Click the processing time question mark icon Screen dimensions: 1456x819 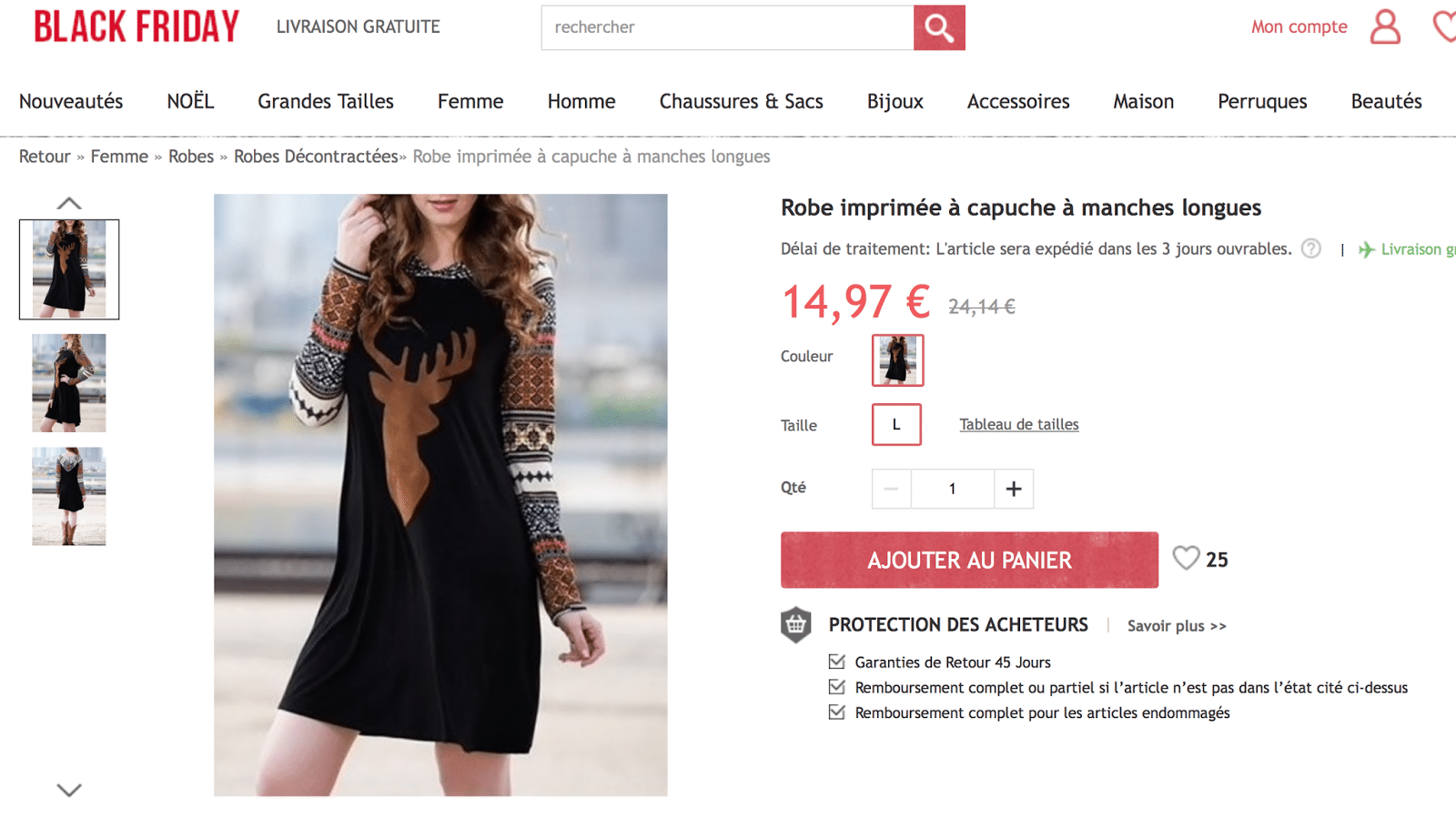[1310, 248]
